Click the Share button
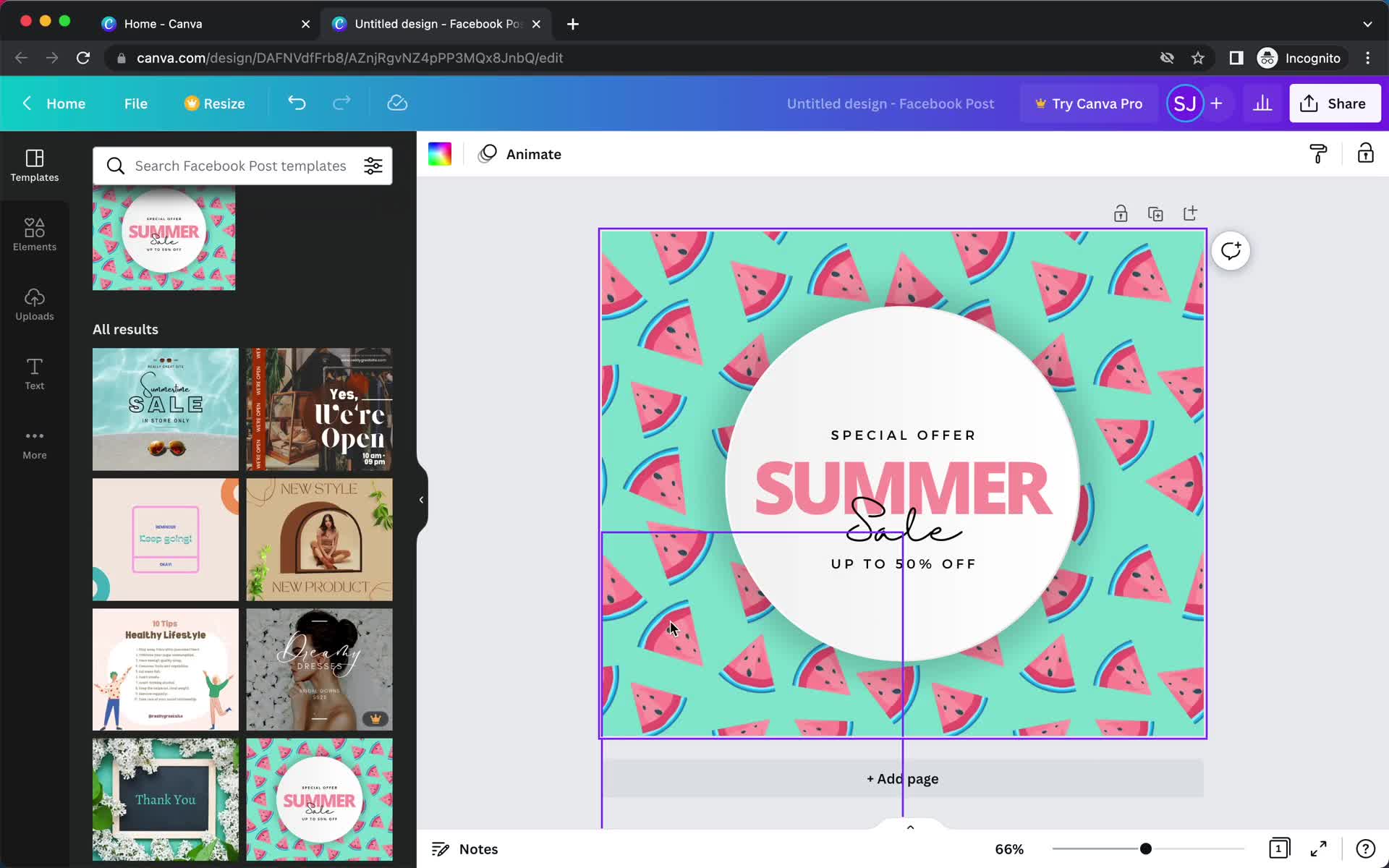Viewport: 1389px width, 868px height. (x=1334, y=103)
